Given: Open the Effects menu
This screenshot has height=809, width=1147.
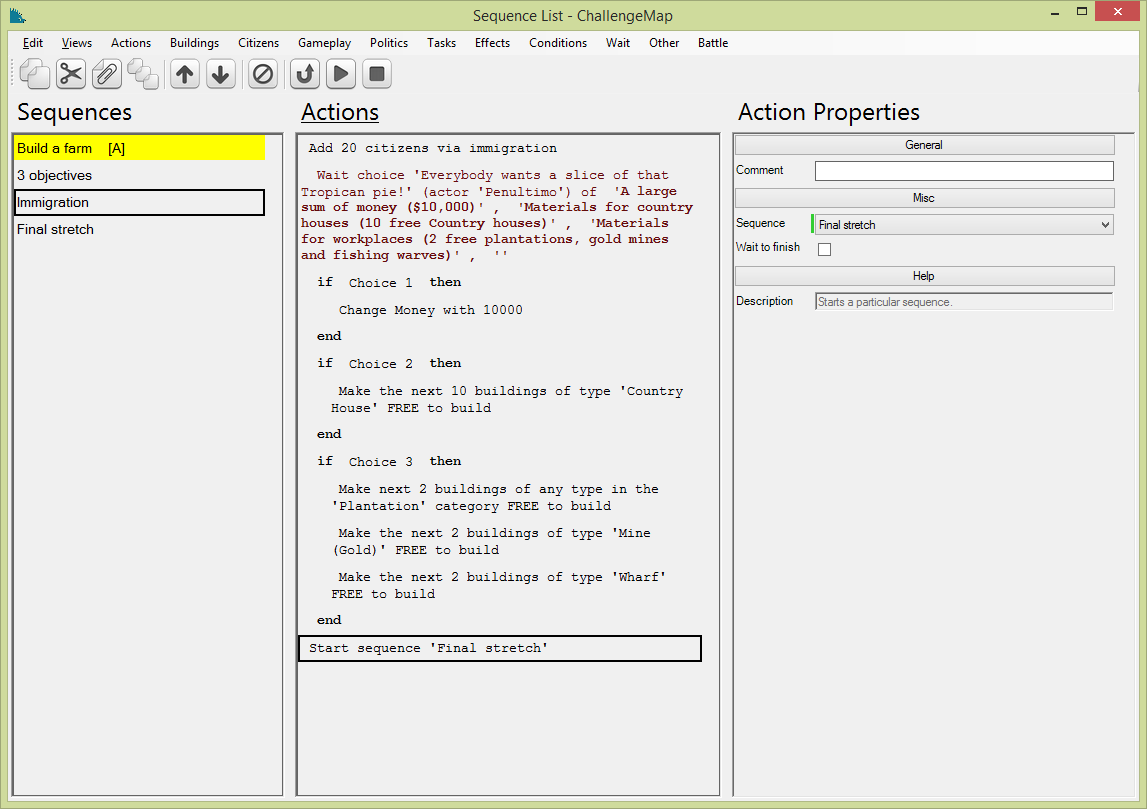Looking at the screenshot, I should tap(492, 42).
